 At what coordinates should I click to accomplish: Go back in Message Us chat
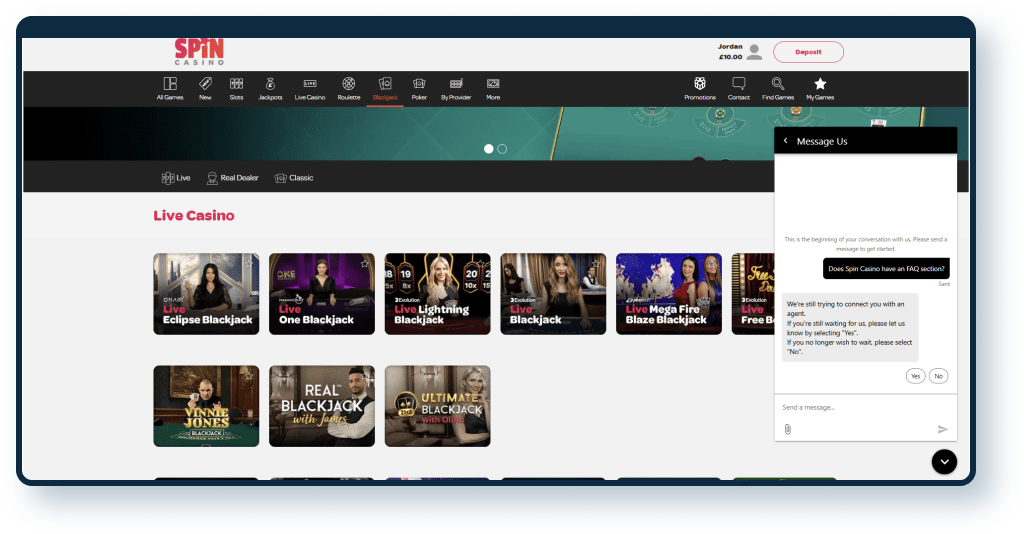tap(786, 141)
